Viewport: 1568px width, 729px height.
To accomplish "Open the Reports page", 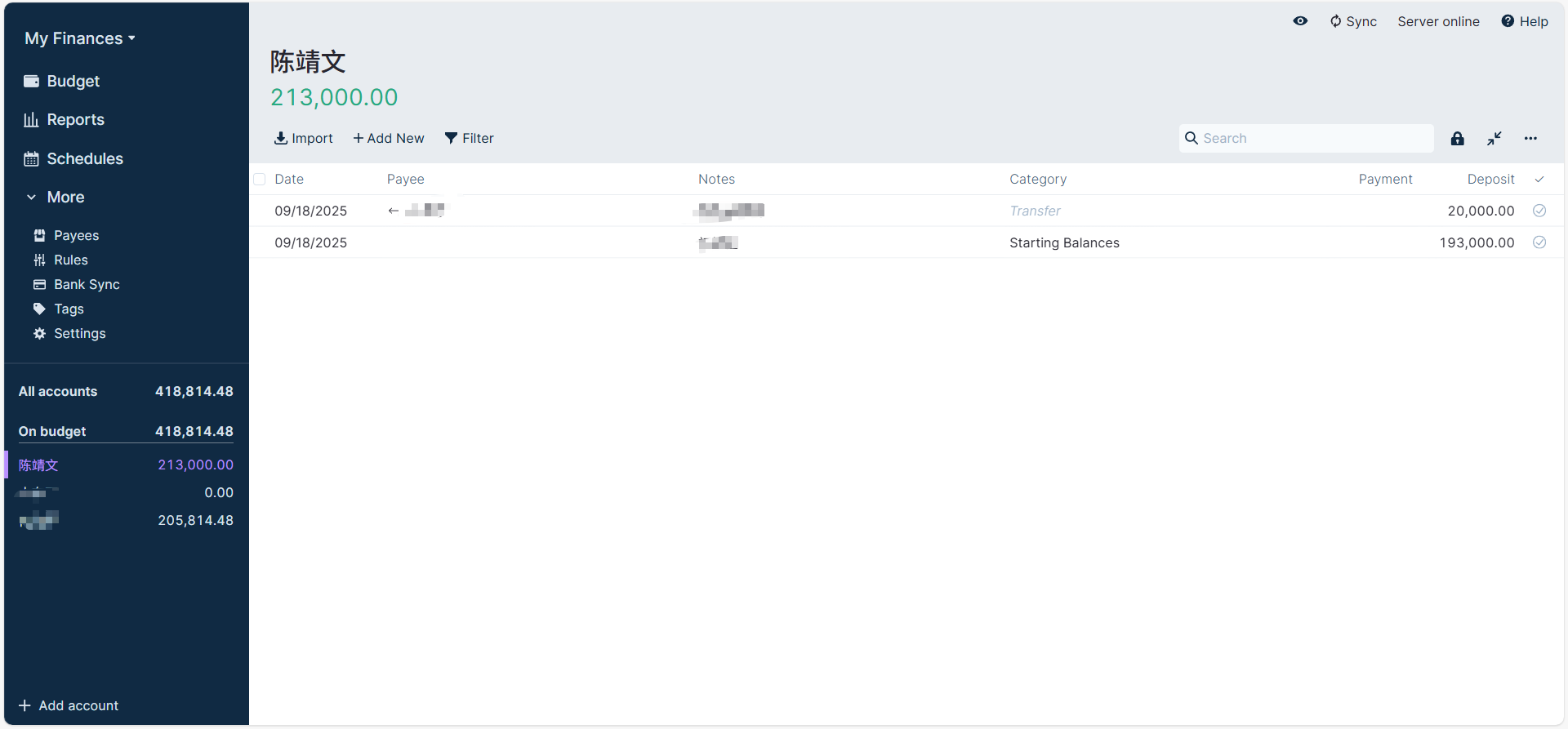I will click(x=75, y=120).
